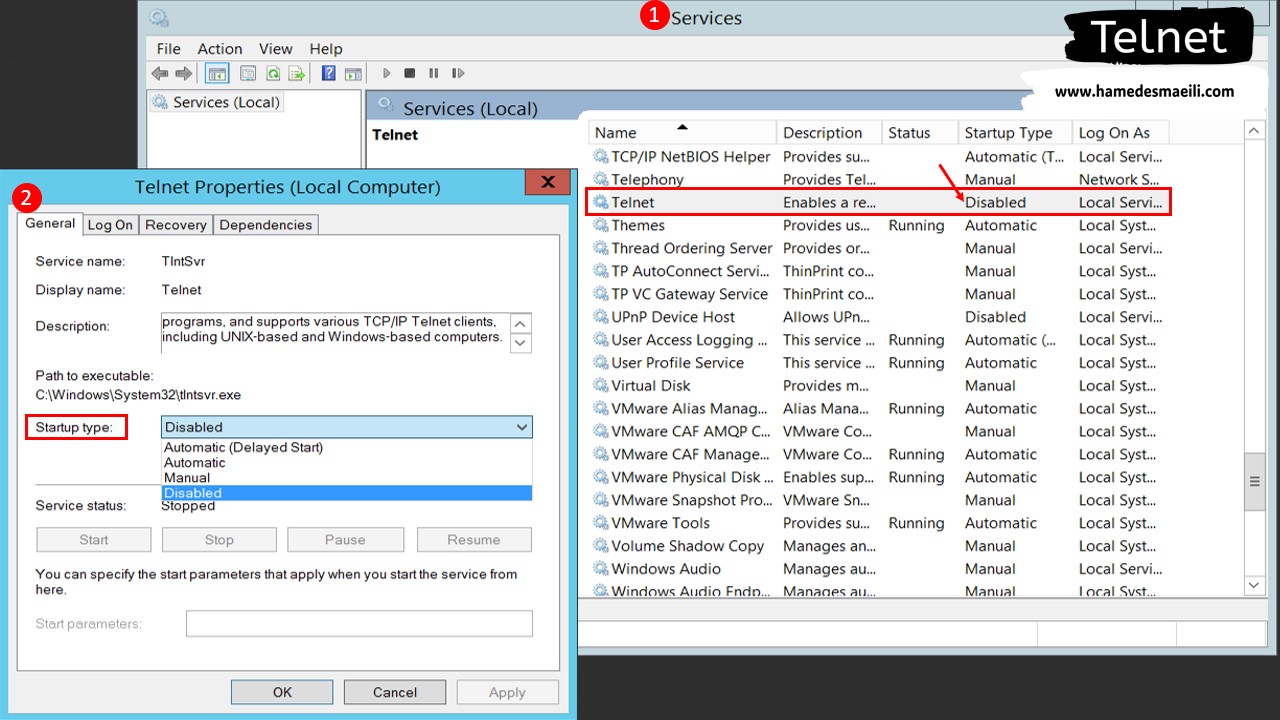Click Cancel in Telnet Properties
This screenshot has height=720, width=1280.
(x=395, y=692)
